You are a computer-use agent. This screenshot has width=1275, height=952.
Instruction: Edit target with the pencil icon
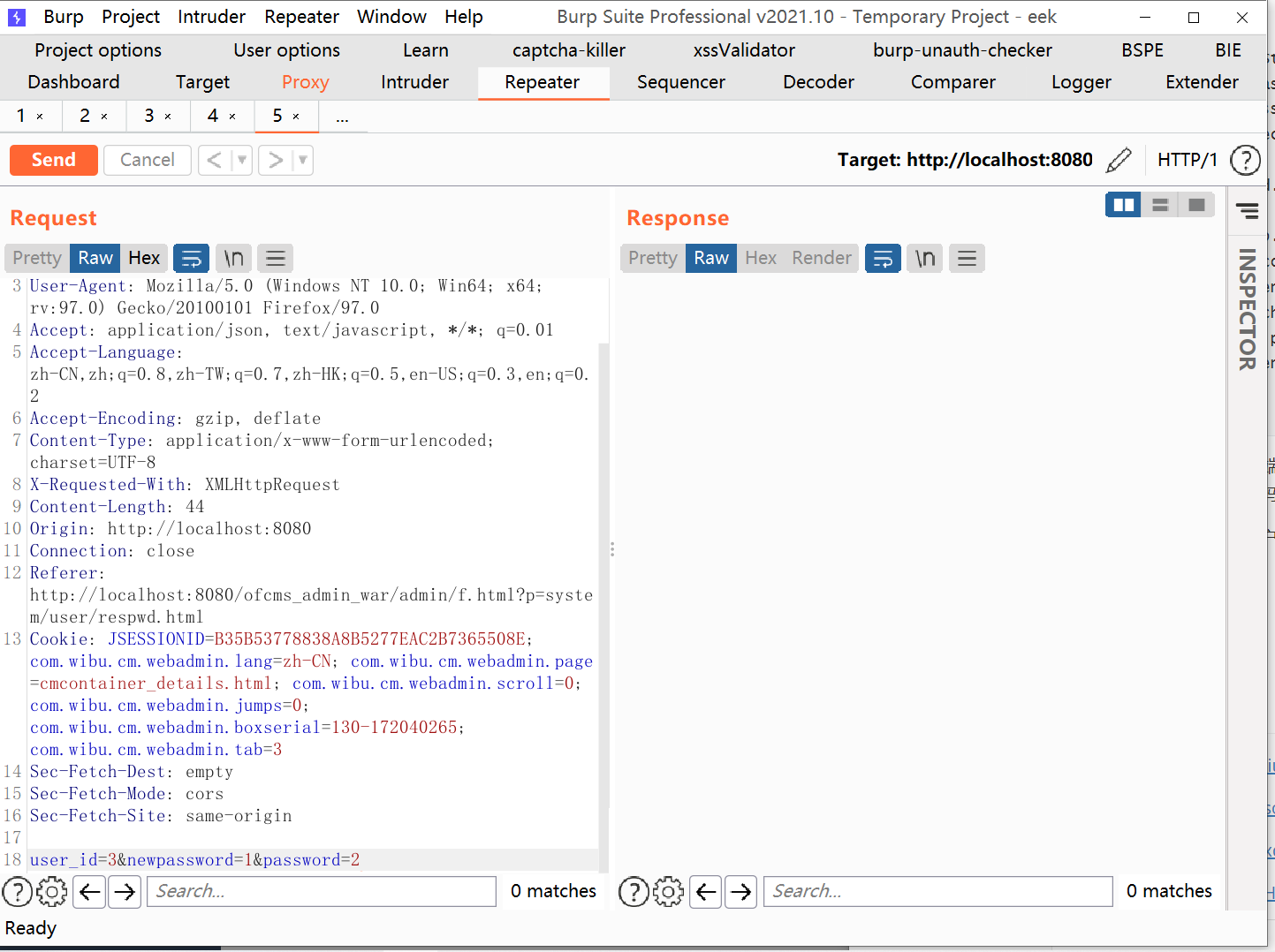point(1119,160)
